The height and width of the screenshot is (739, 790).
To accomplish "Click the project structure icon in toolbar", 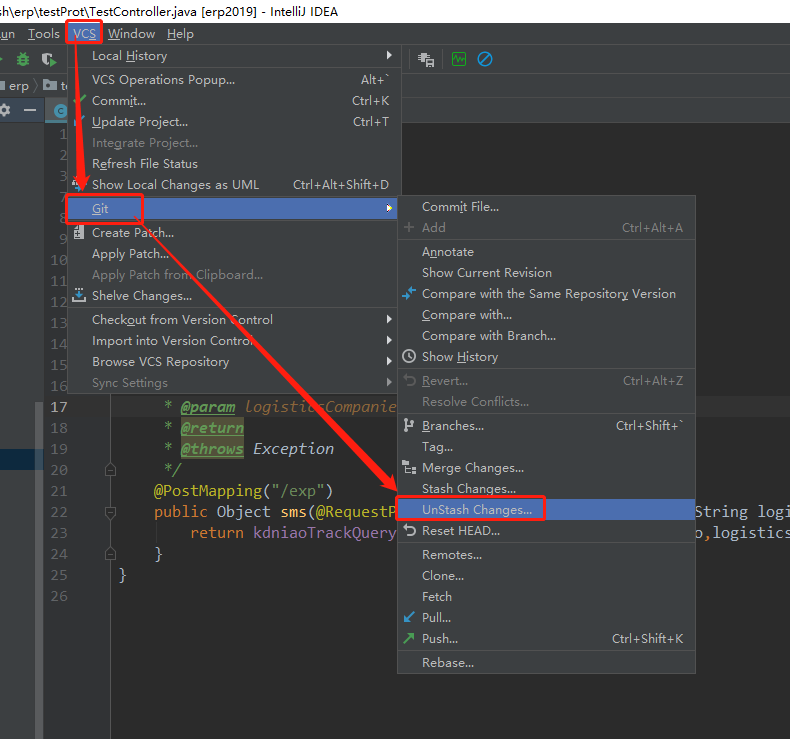I will pyautogui.click(x=426, y=59).
